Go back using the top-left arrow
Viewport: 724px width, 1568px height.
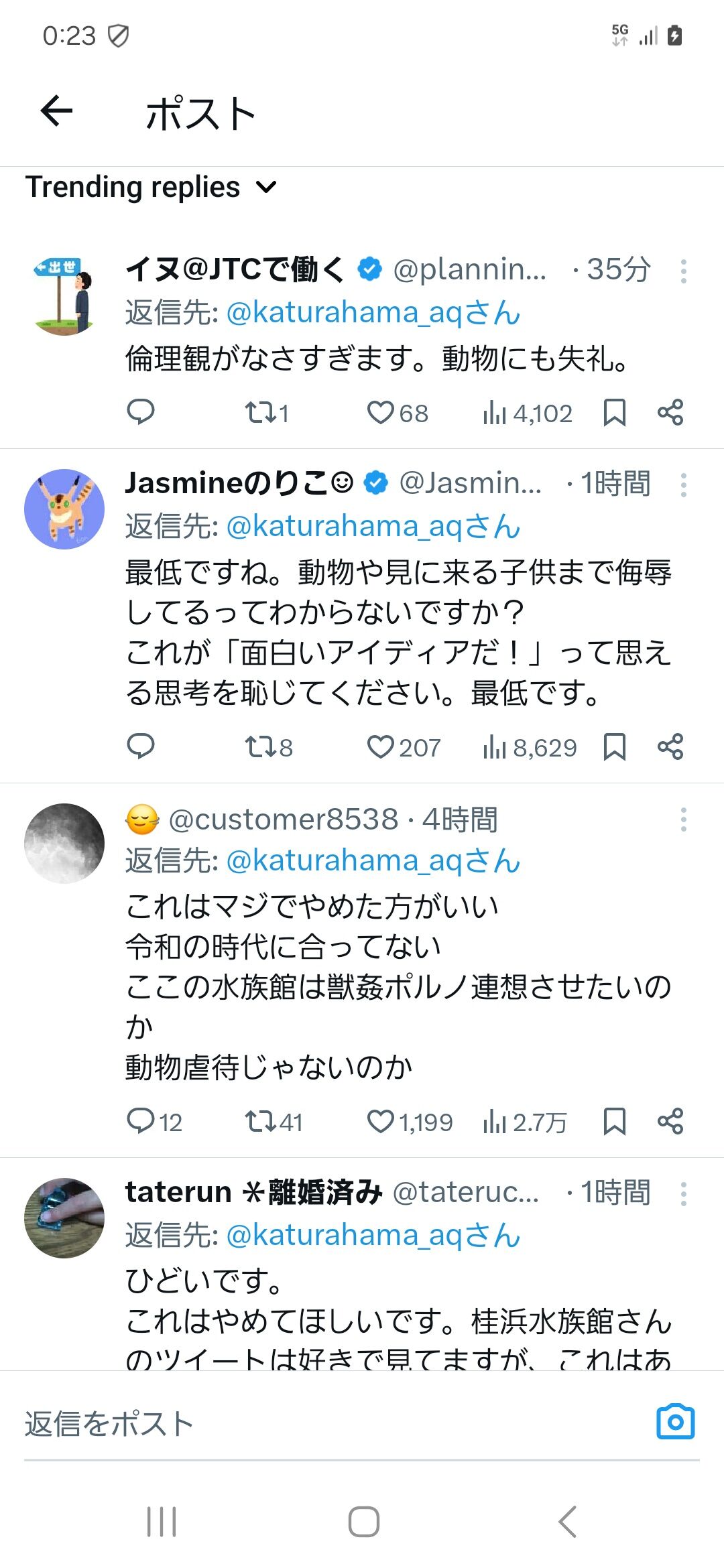click(x=57, y=111)
